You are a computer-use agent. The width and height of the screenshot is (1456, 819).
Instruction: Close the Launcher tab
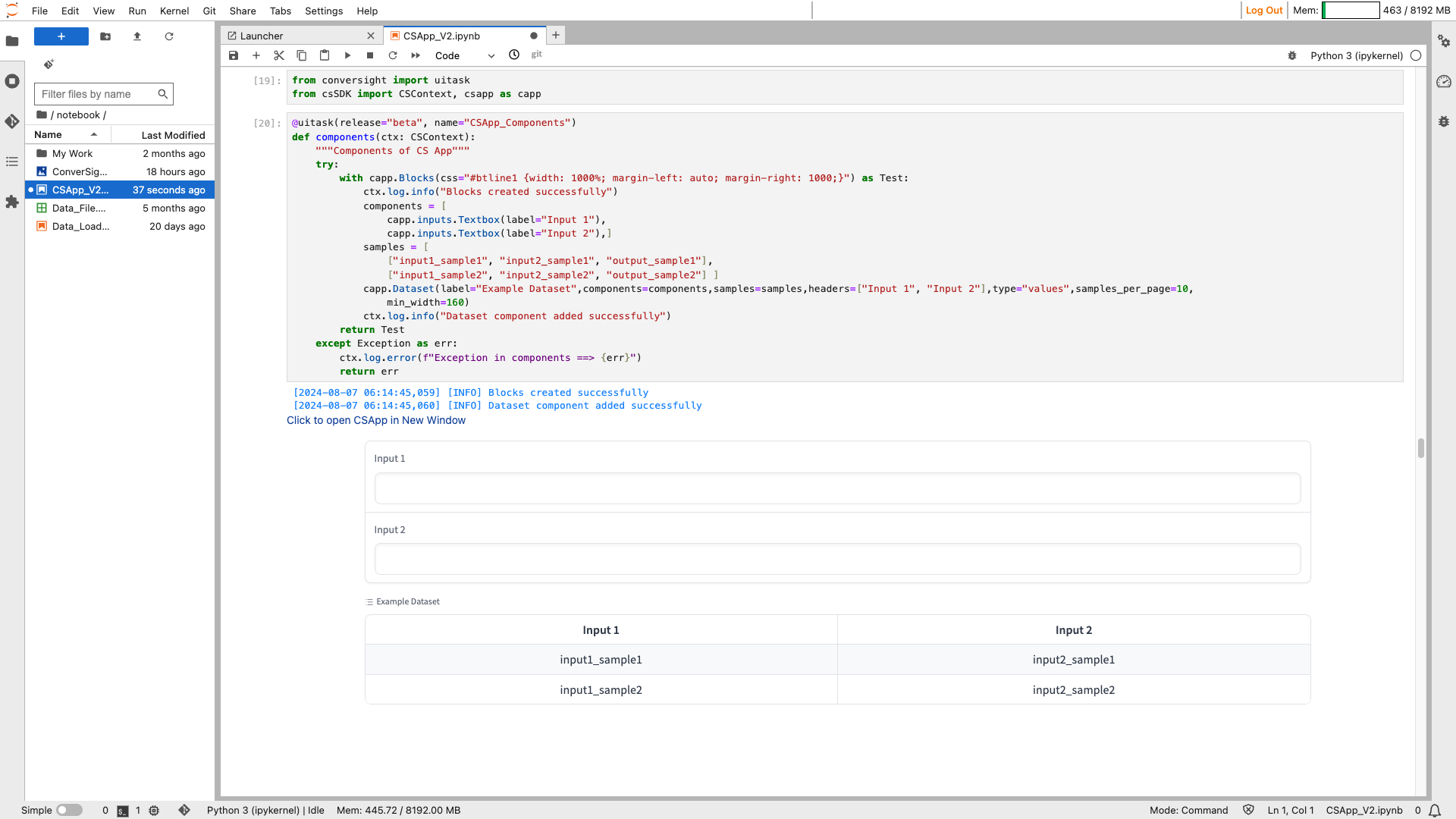(x=371, y=36)
